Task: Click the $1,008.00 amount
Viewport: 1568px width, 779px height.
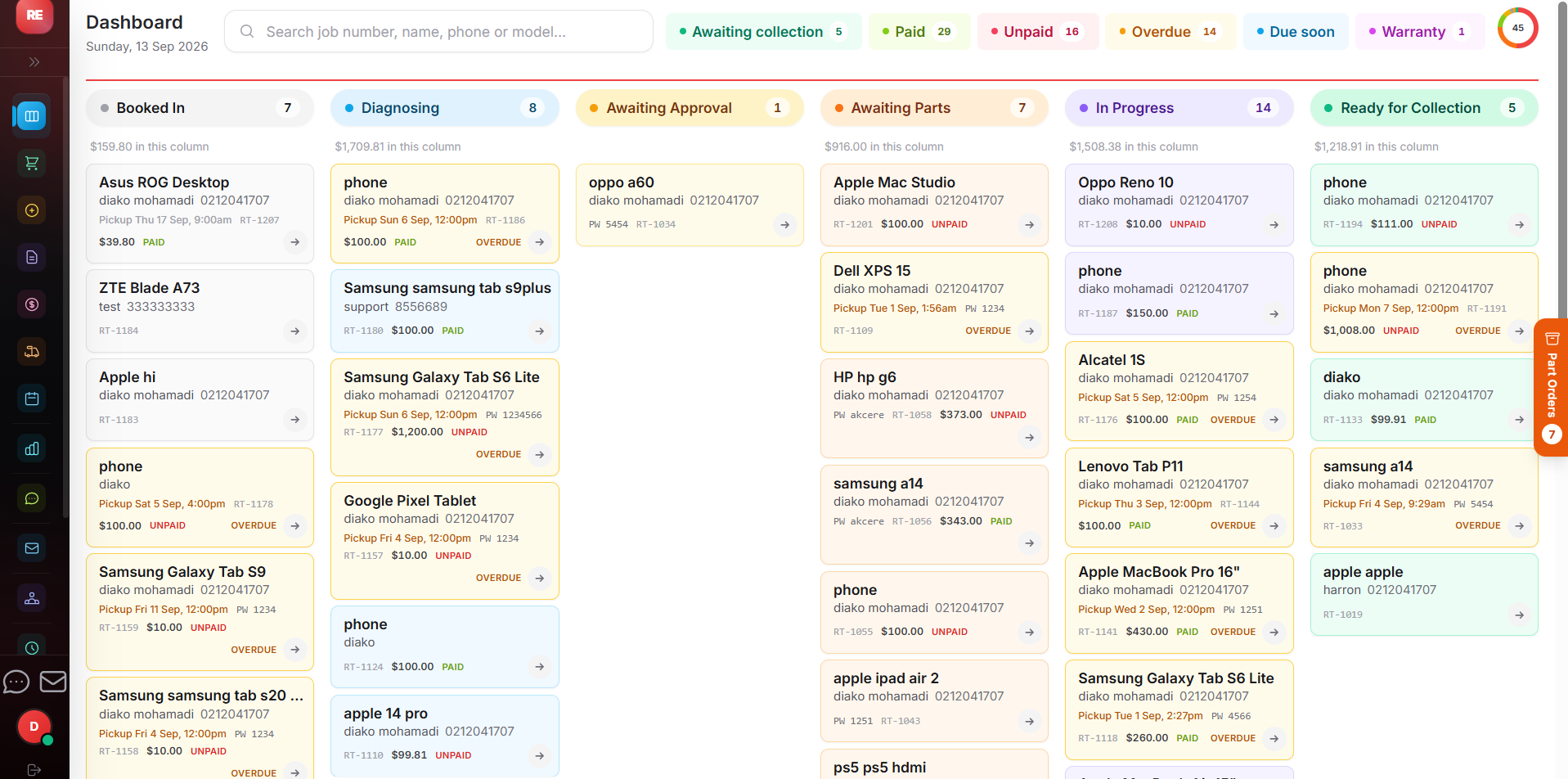Action: tap(1349, 331)
